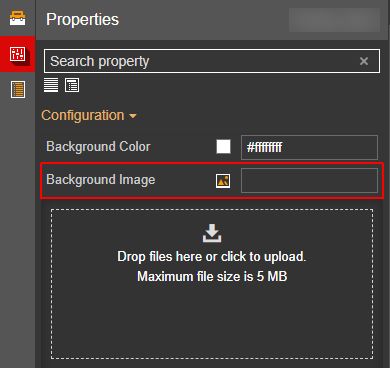Collapse the Configuration section

point(89,115)
